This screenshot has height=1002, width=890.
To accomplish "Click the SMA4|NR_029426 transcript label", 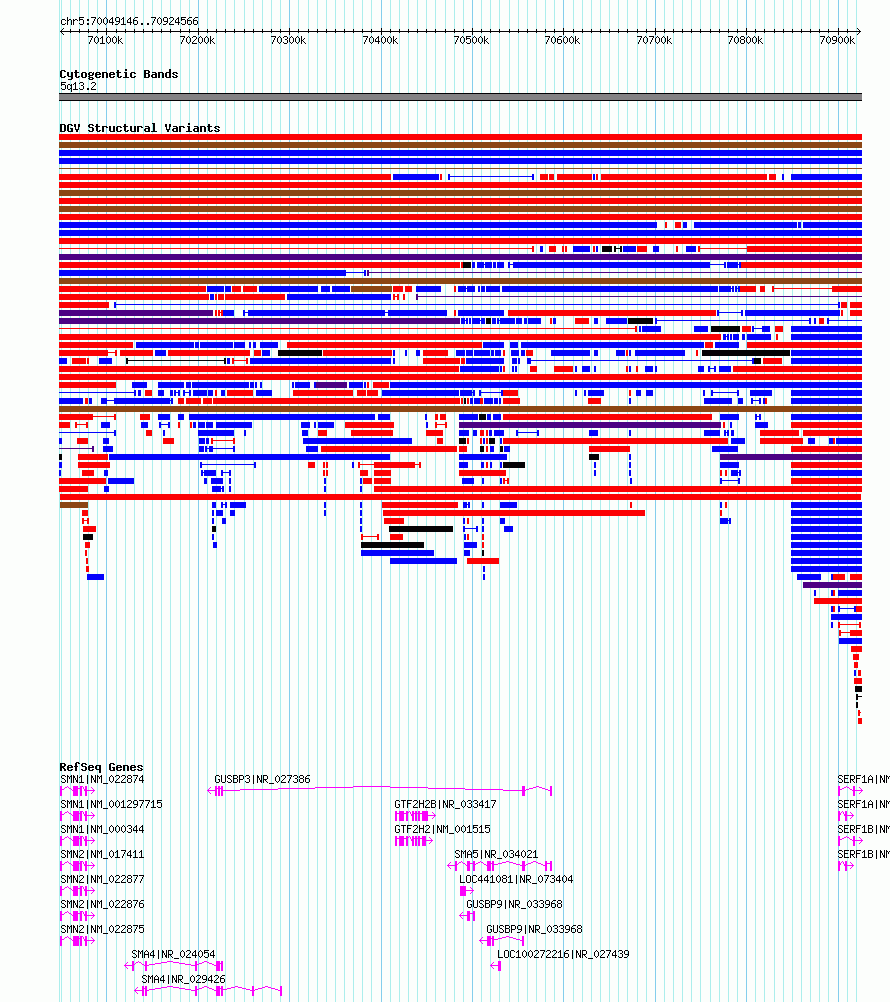I will tap(183, 979).
